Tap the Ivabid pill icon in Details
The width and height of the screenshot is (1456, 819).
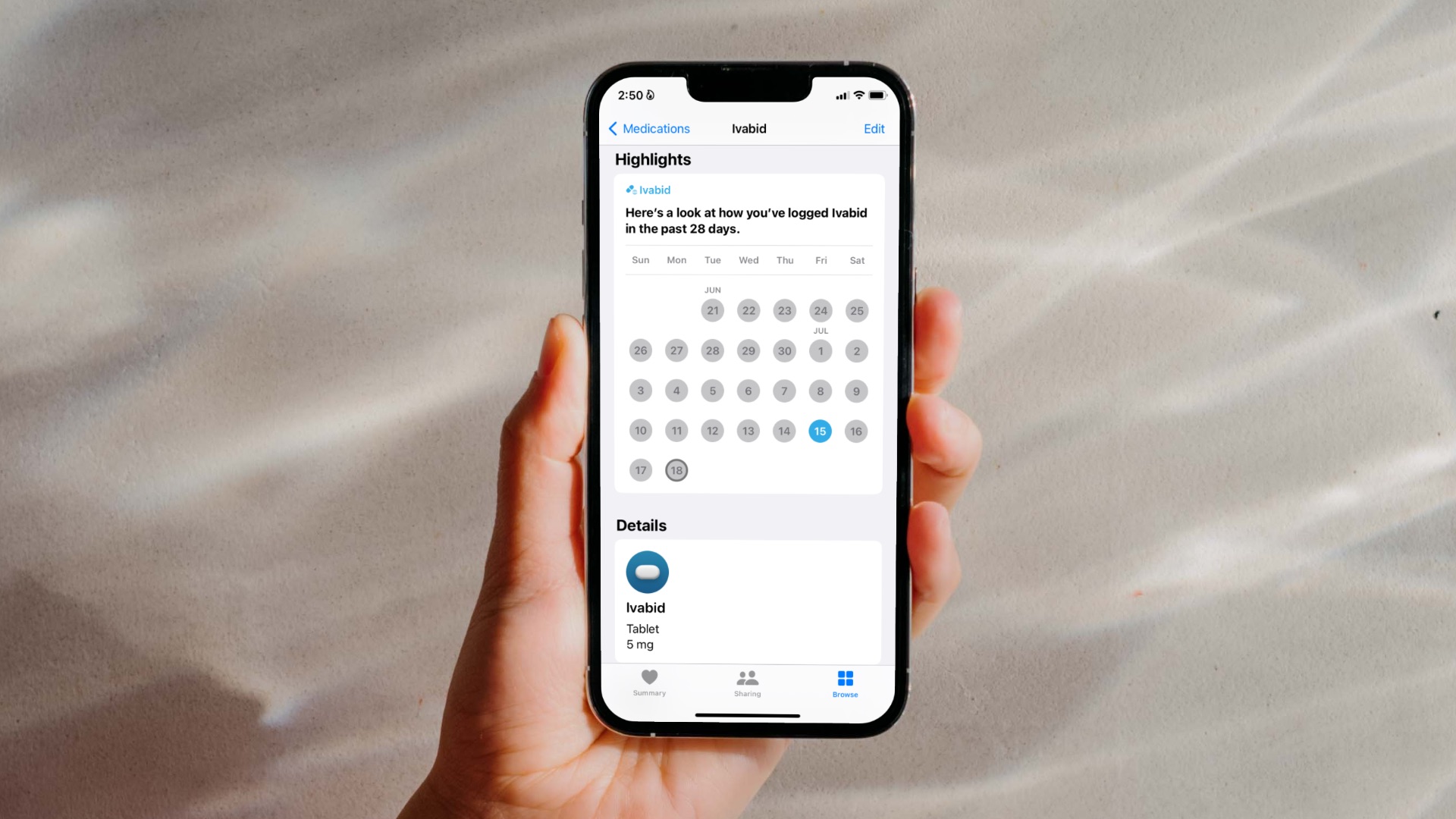click(647, 571)
